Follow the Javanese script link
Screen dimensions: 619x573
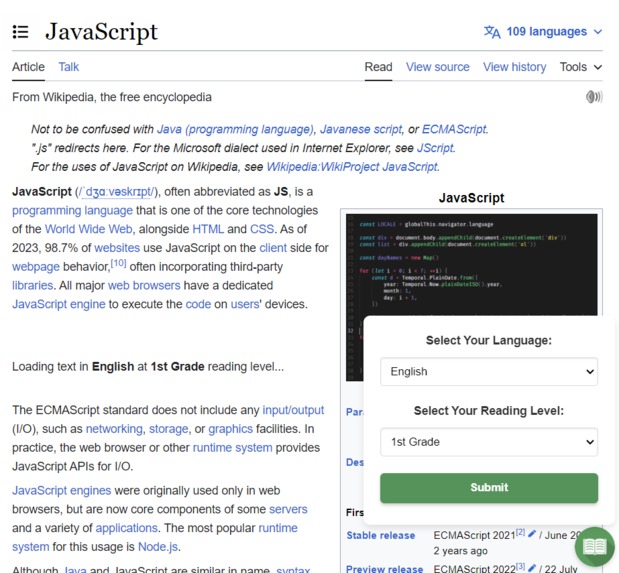pos(360,129)
